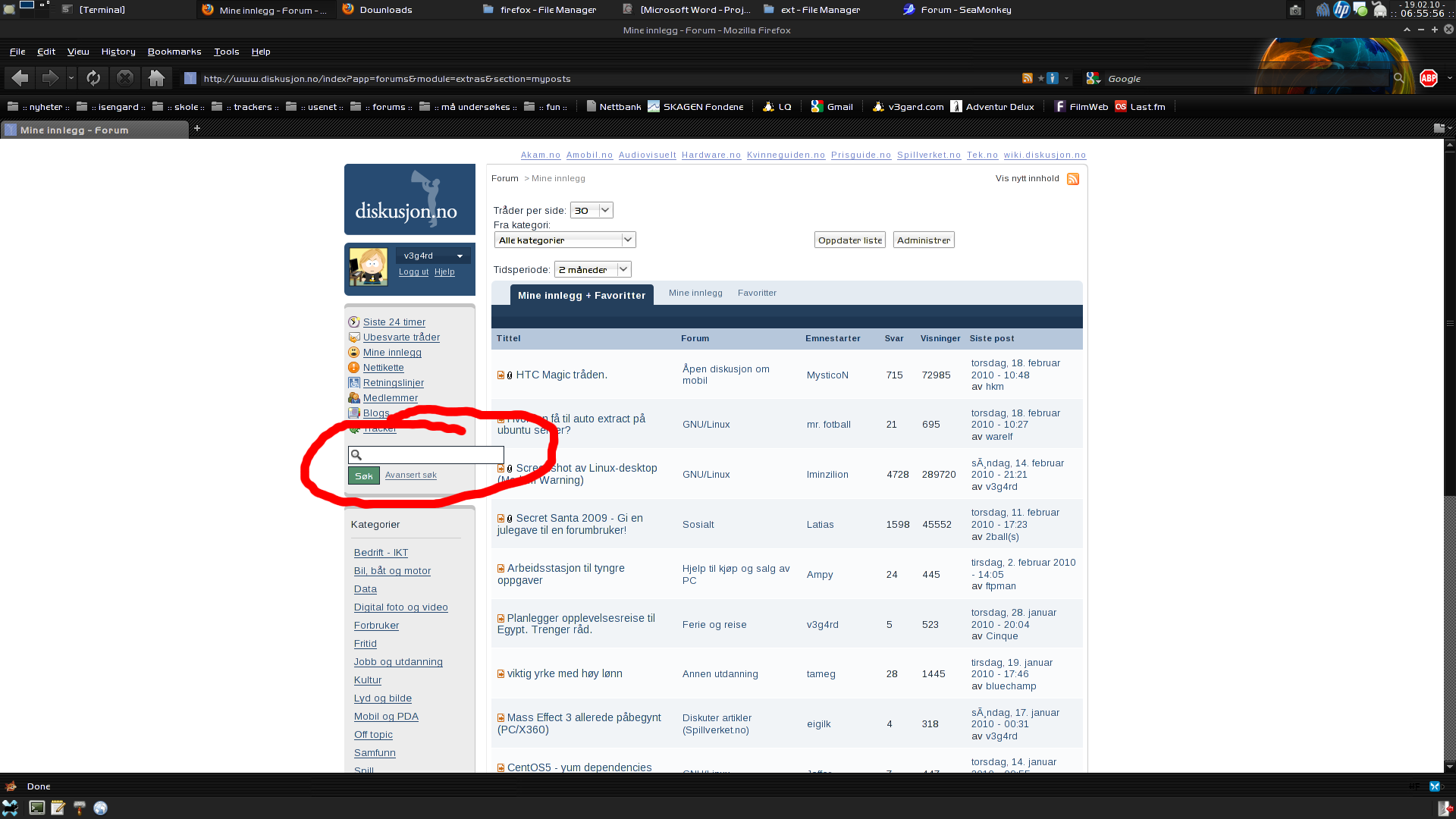Click the search magnifier in Google box
This screenshot has height=819, width=1456.
pyautogui.click(x=1399, y=78)
